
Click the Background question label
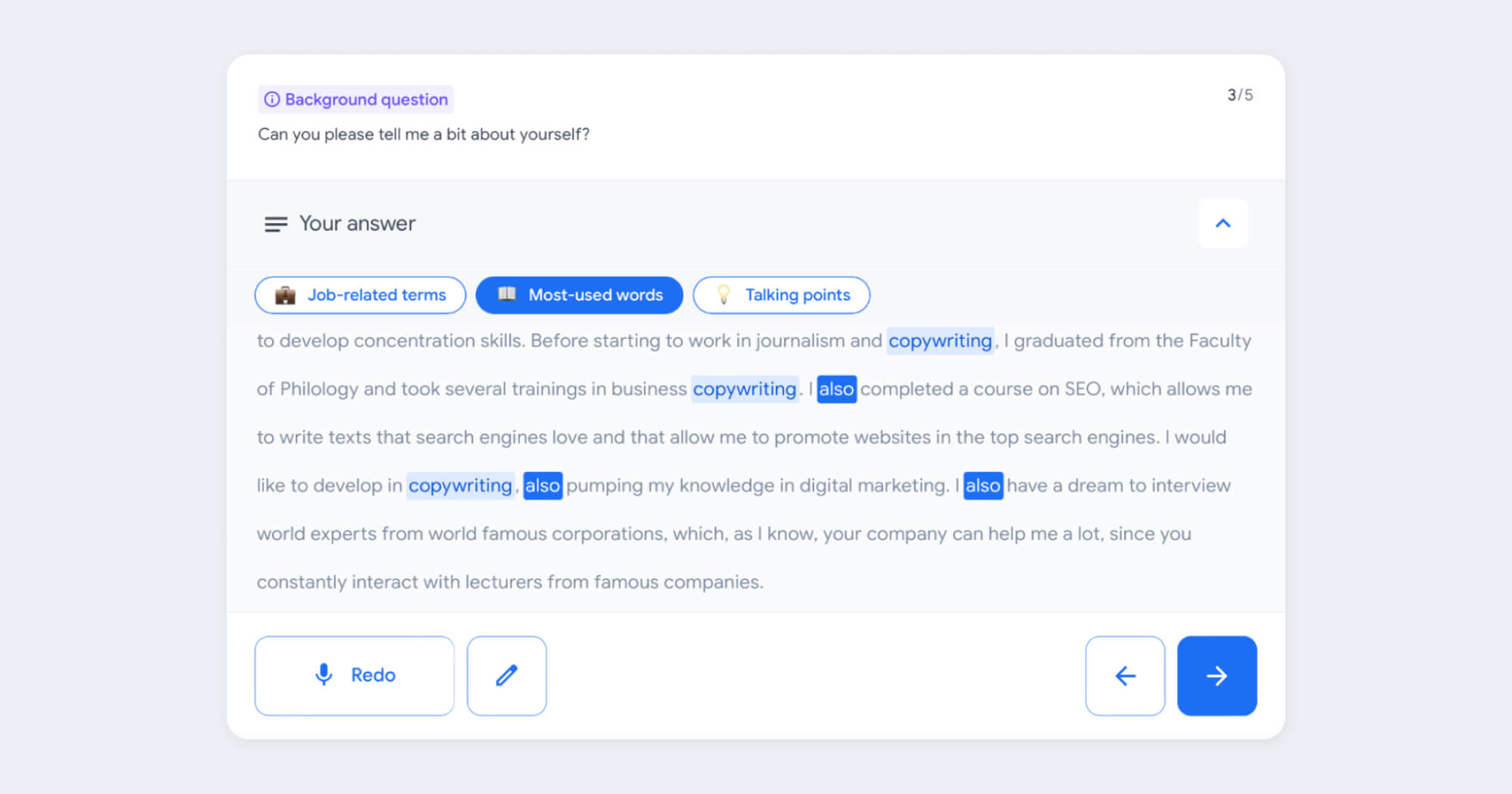point(366,99)
